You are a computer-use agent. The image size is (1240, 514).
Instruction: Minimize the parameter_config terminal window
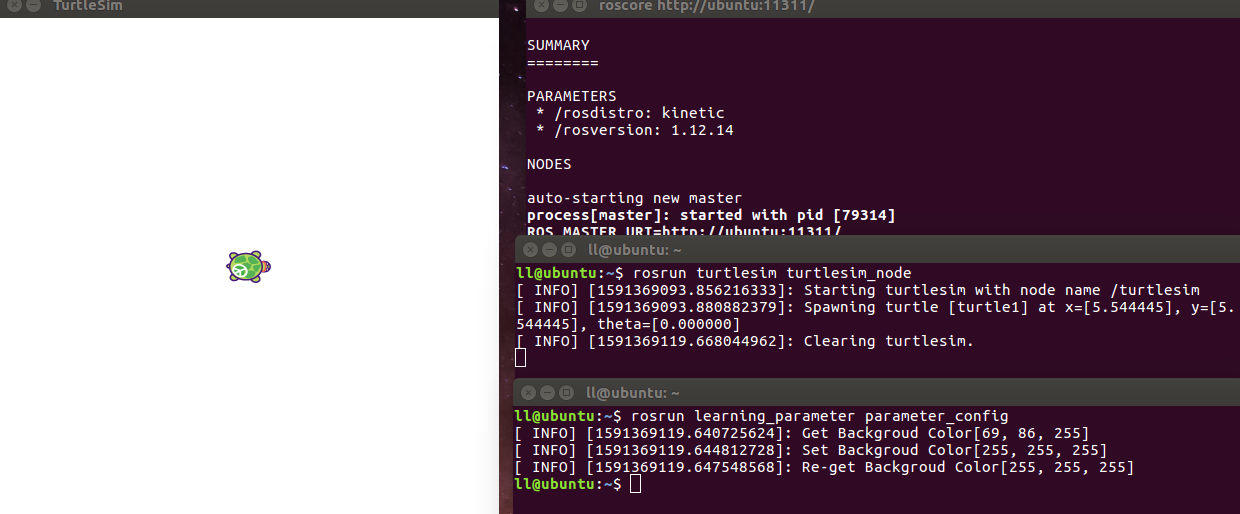pyautogui.click(x=547, y=393)
